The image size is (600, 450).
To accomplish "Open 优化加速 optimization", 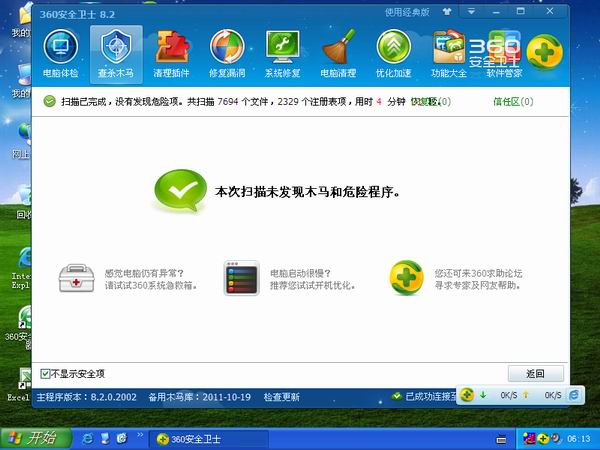I will 393,54.
